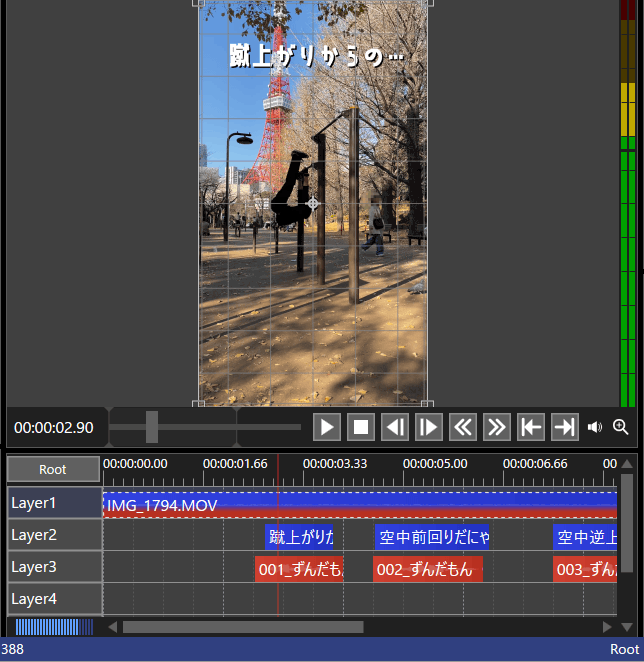The height and width of the screenshot is (662, 644).
Task: Click the rewind double-chevron button
Action: coord(463,428)
